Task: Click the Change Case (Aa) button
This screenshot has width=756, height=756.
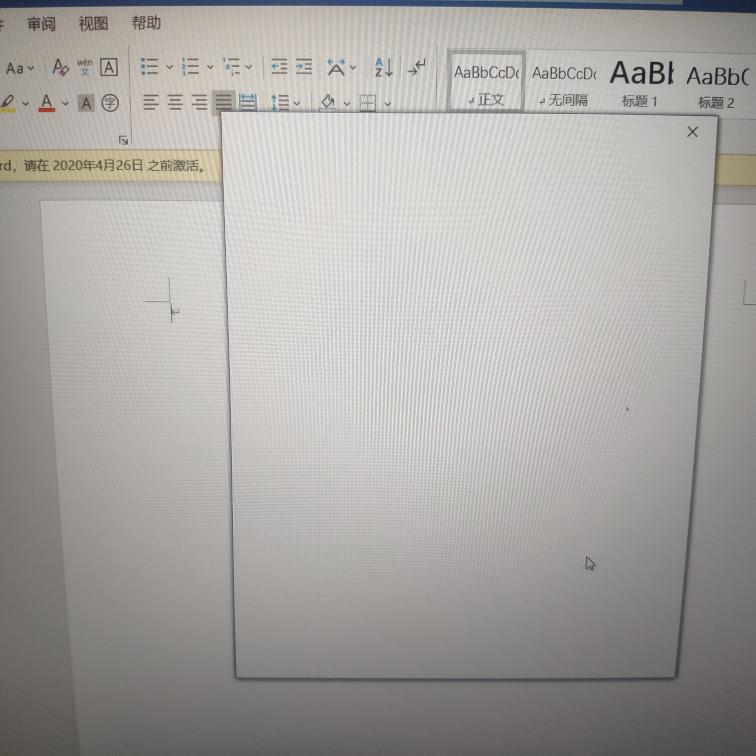Action: [14, 68]
